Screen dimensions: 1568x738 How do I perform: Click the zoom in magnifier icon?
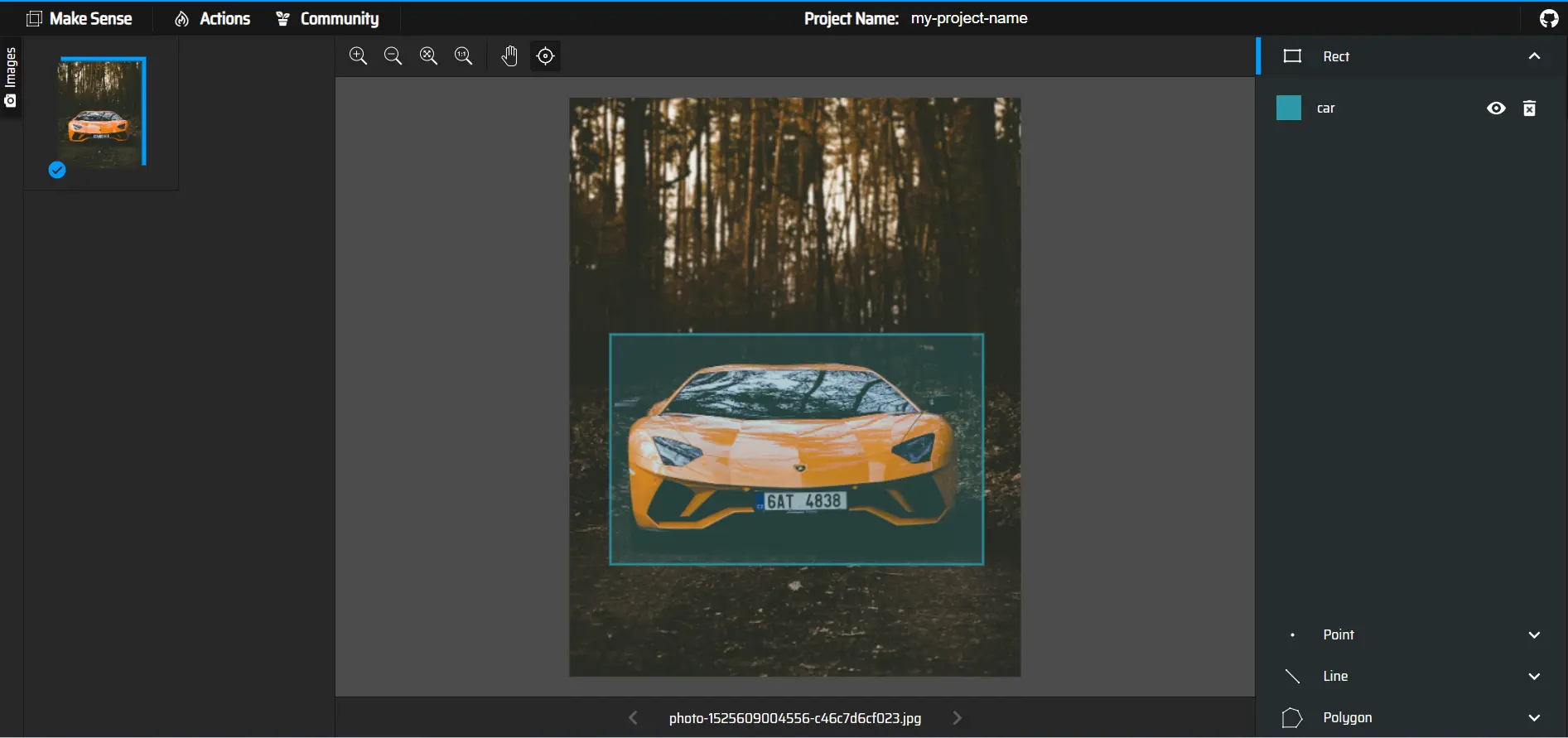pos(358,55)
